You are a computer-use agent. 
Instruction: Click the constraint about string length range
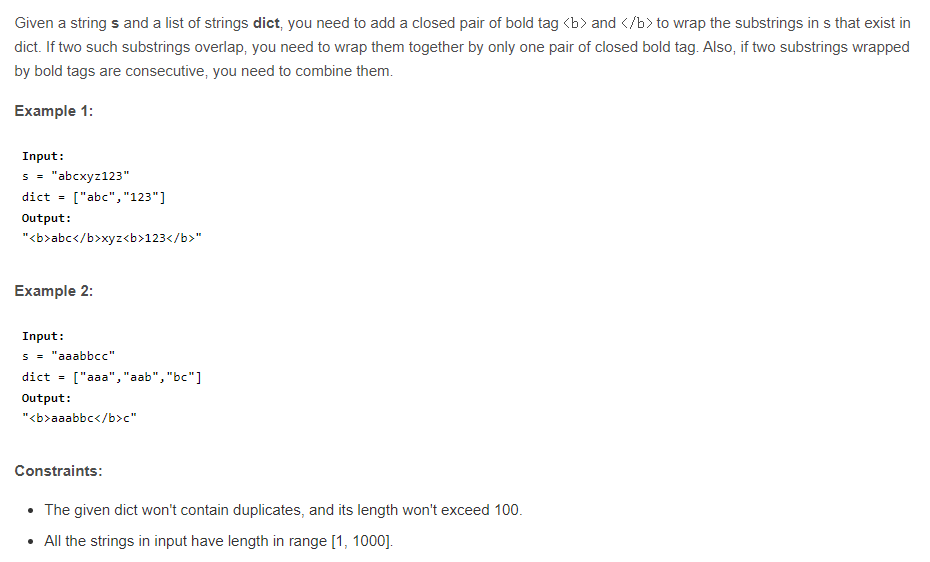tap(219, 541)
